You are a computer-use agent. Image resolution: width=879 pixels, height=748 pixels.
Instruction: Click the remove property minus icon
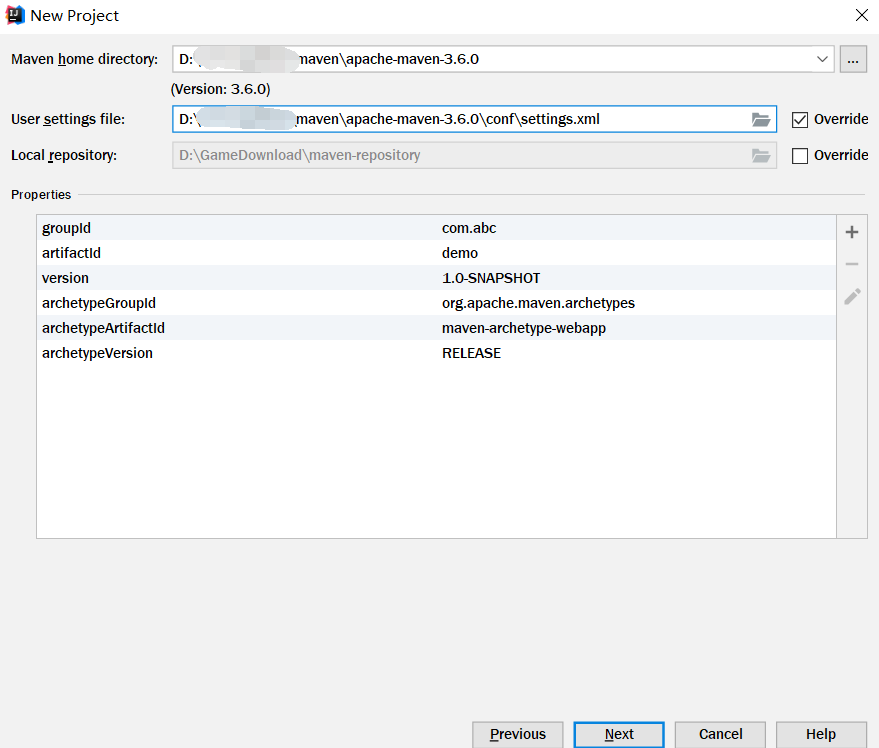point(852,264)
